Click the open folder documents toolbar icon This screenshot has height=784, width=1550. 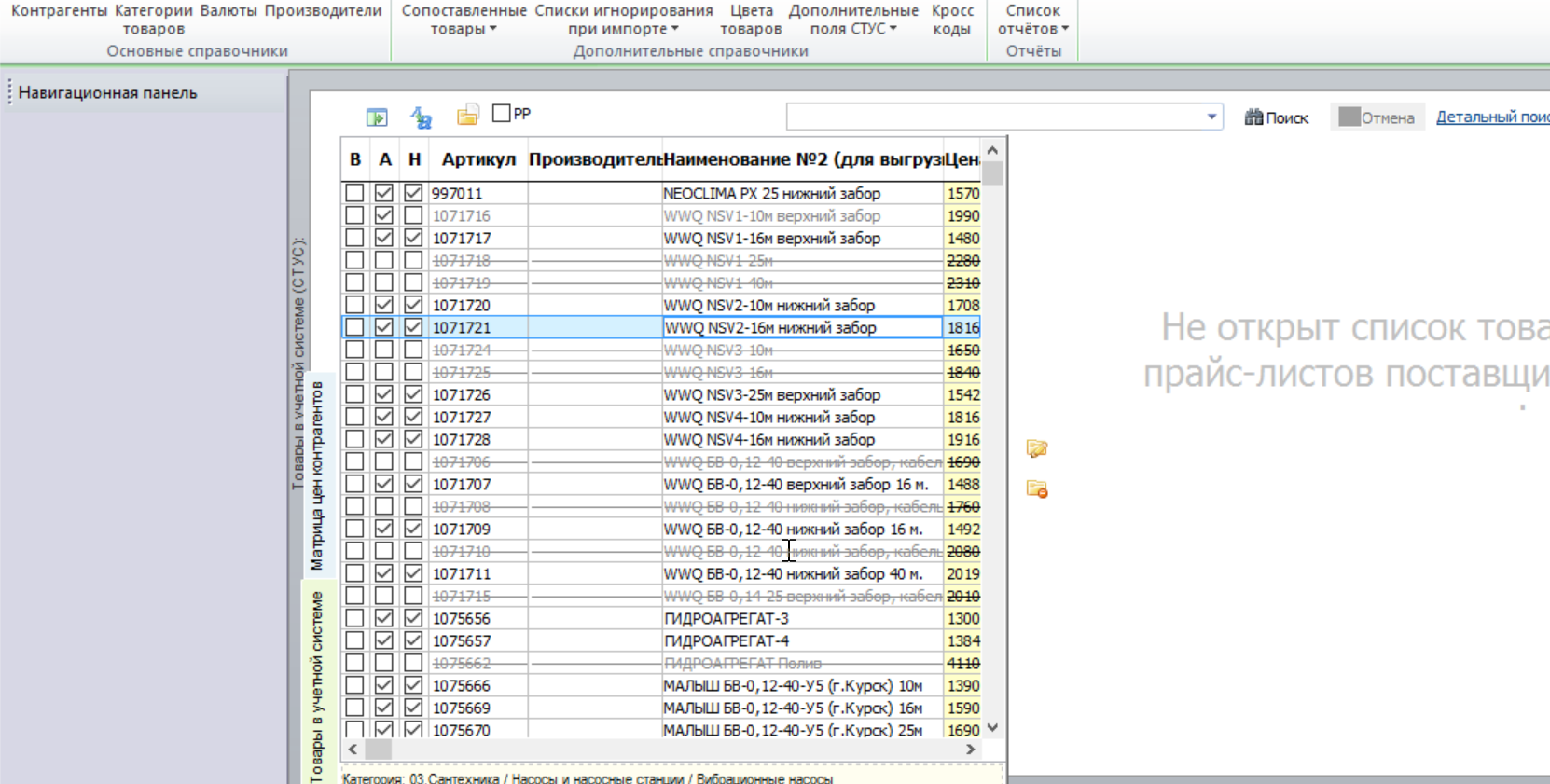pyautogui.click(x=467, y=115)
